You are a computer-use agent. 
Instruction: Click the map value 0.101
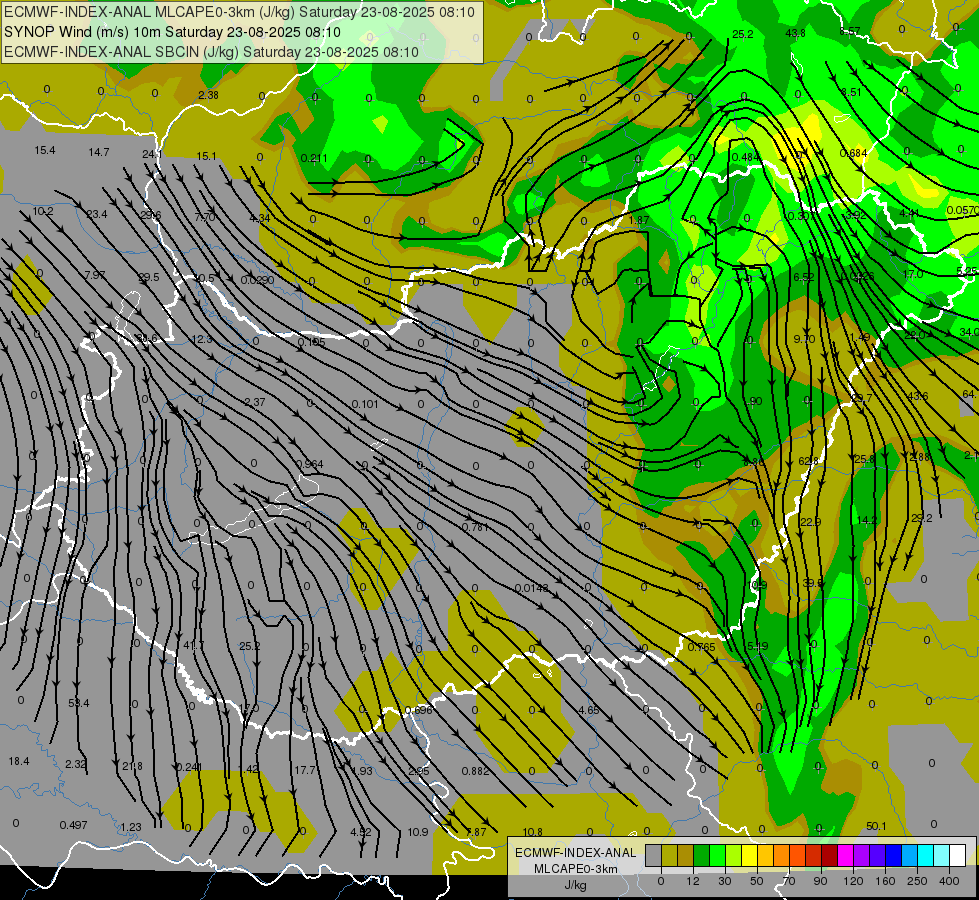point(365,404)
